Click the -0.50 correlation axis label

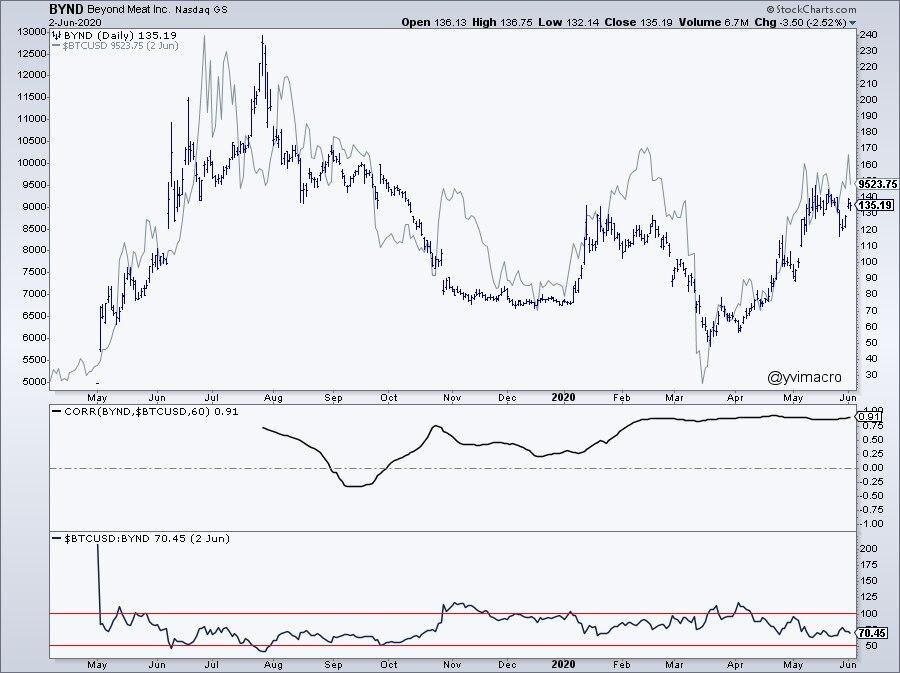tap(871, 496)
